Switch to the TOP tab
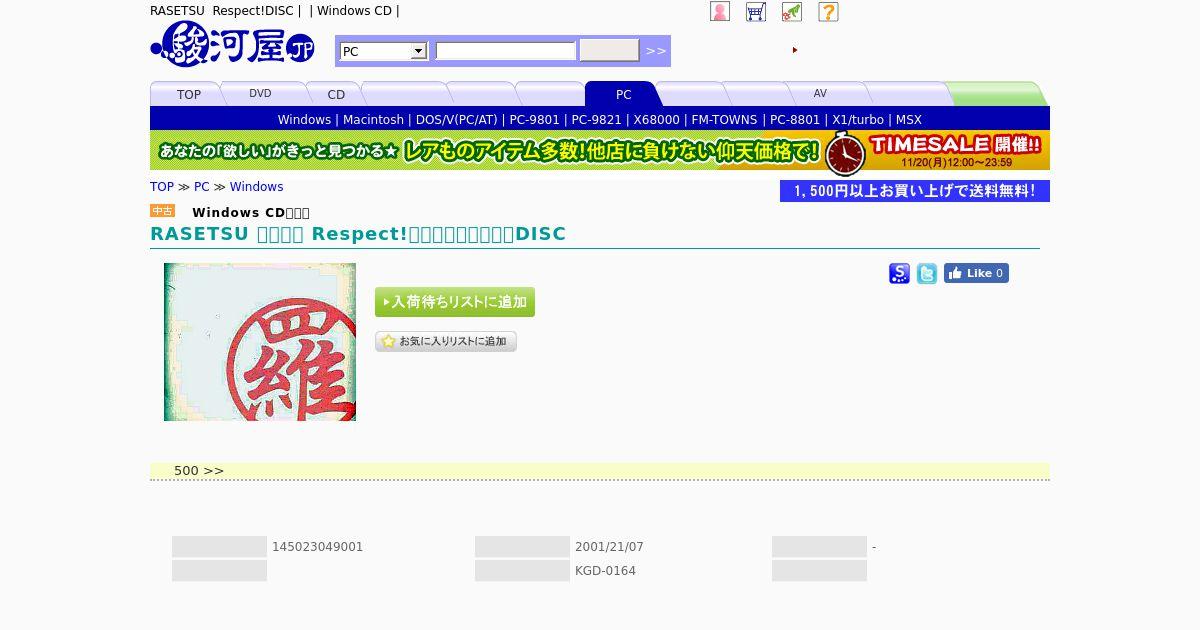Image resolution: width=1200 pixels, height=630 pixels. (189, 94)
